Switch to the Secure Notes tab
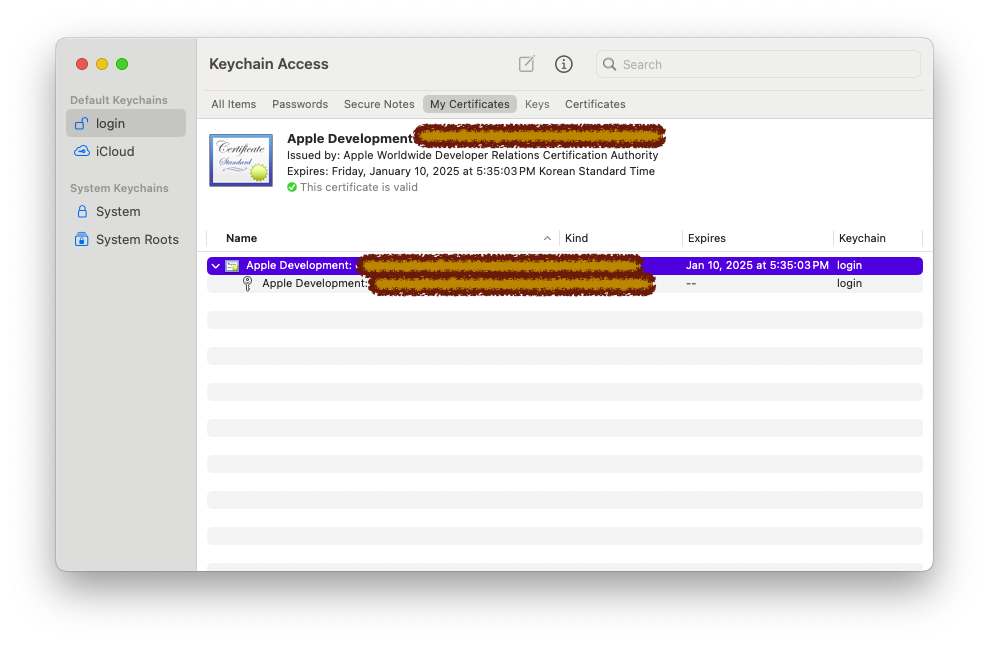The image size is (989, 645). pyautogui.click(x=379, y=104)
